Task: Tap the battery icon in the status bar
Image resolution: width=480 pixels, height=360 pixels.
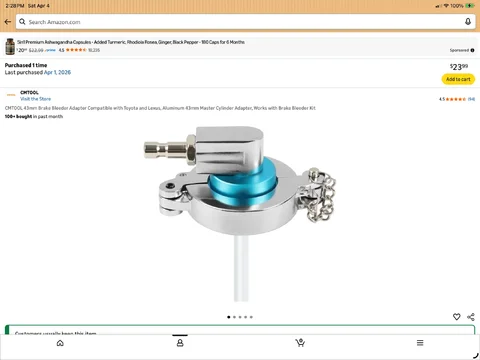Action: click(x=470, y=6)
